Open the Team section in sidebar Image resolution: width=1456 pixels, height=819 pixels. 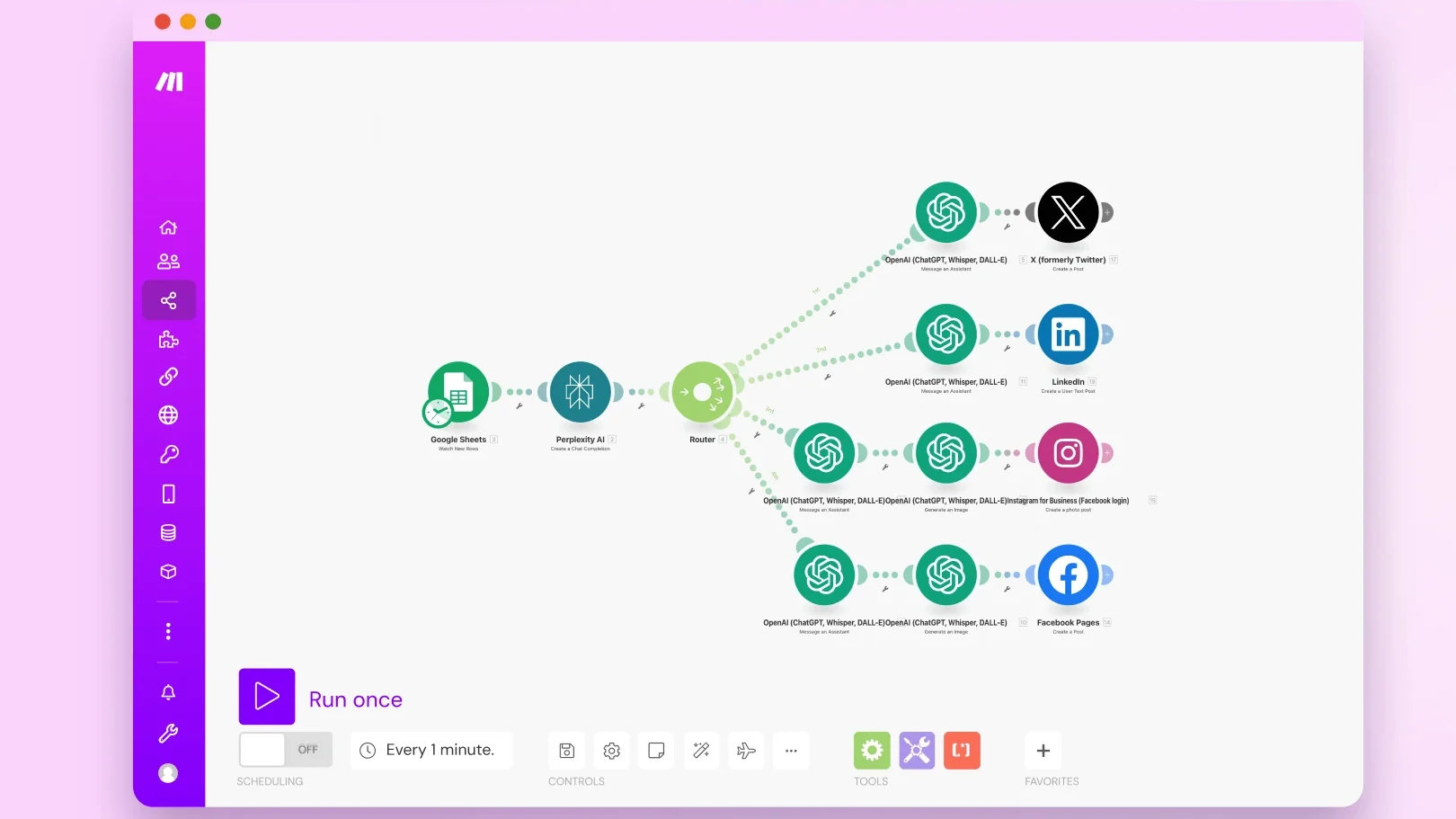click(168, 262)
